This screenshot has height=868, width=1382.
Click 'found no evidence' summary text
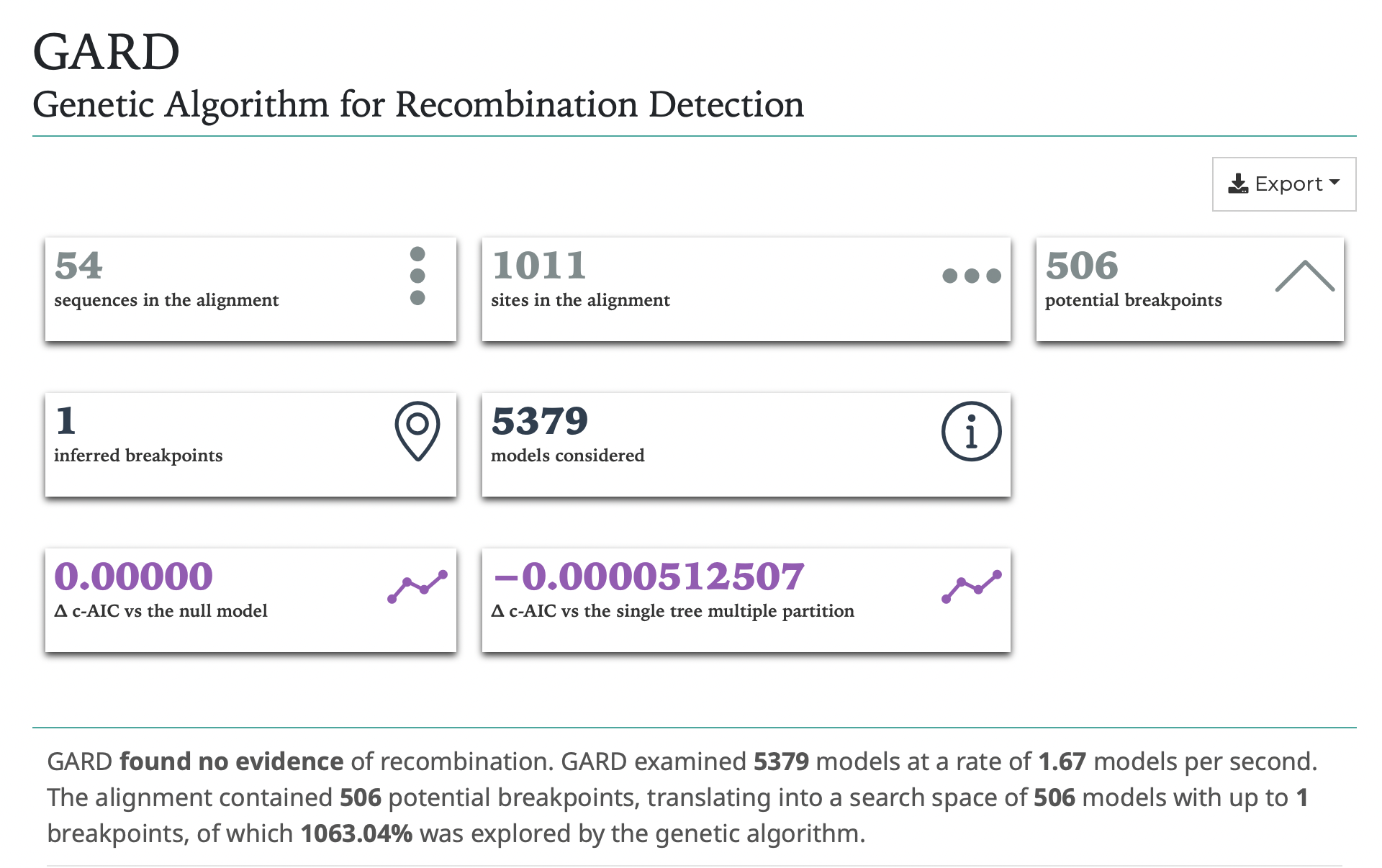(231, 761)
